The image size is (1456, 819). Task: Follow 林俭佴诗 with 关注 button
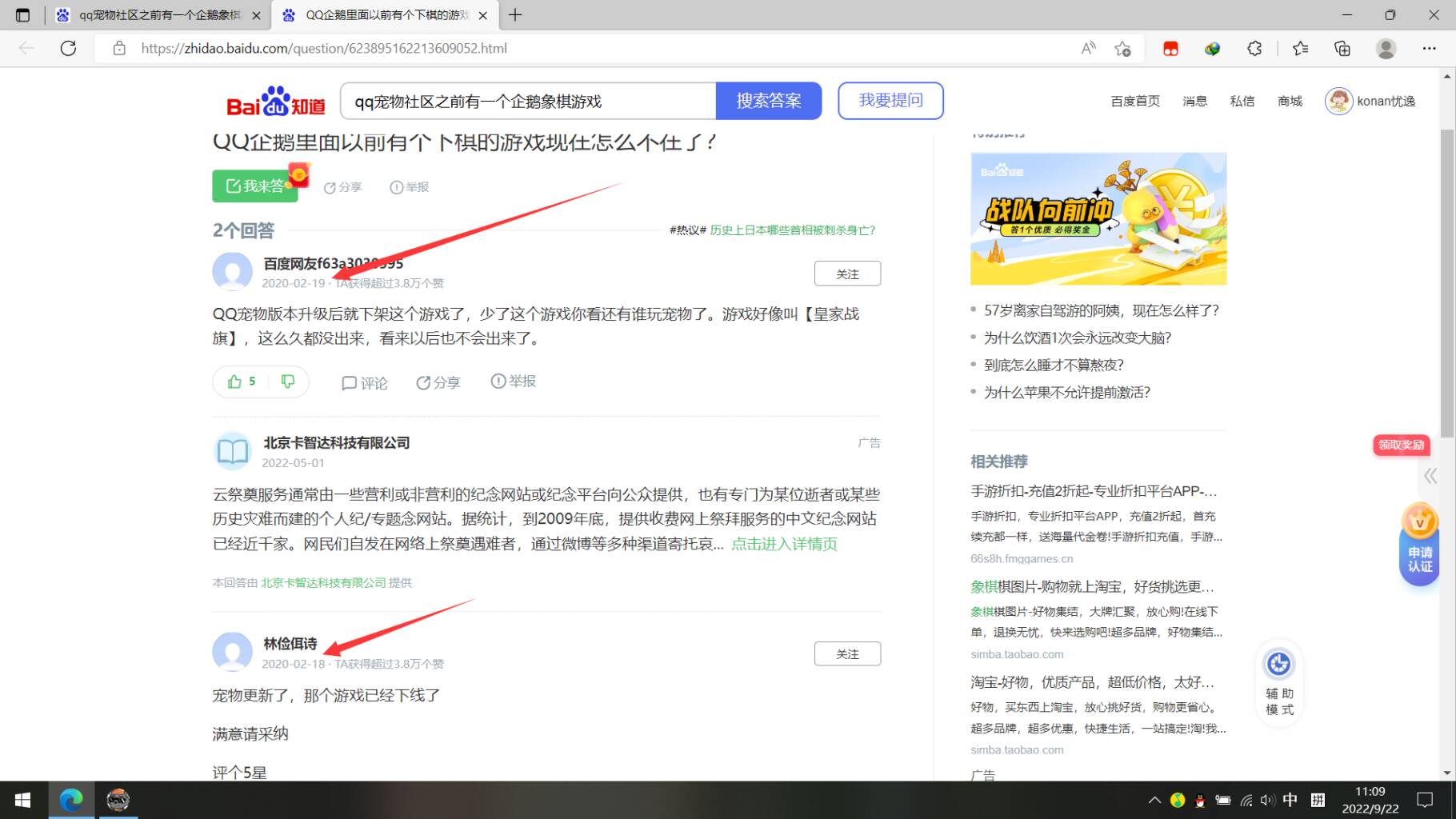click(x=847, y=653)
